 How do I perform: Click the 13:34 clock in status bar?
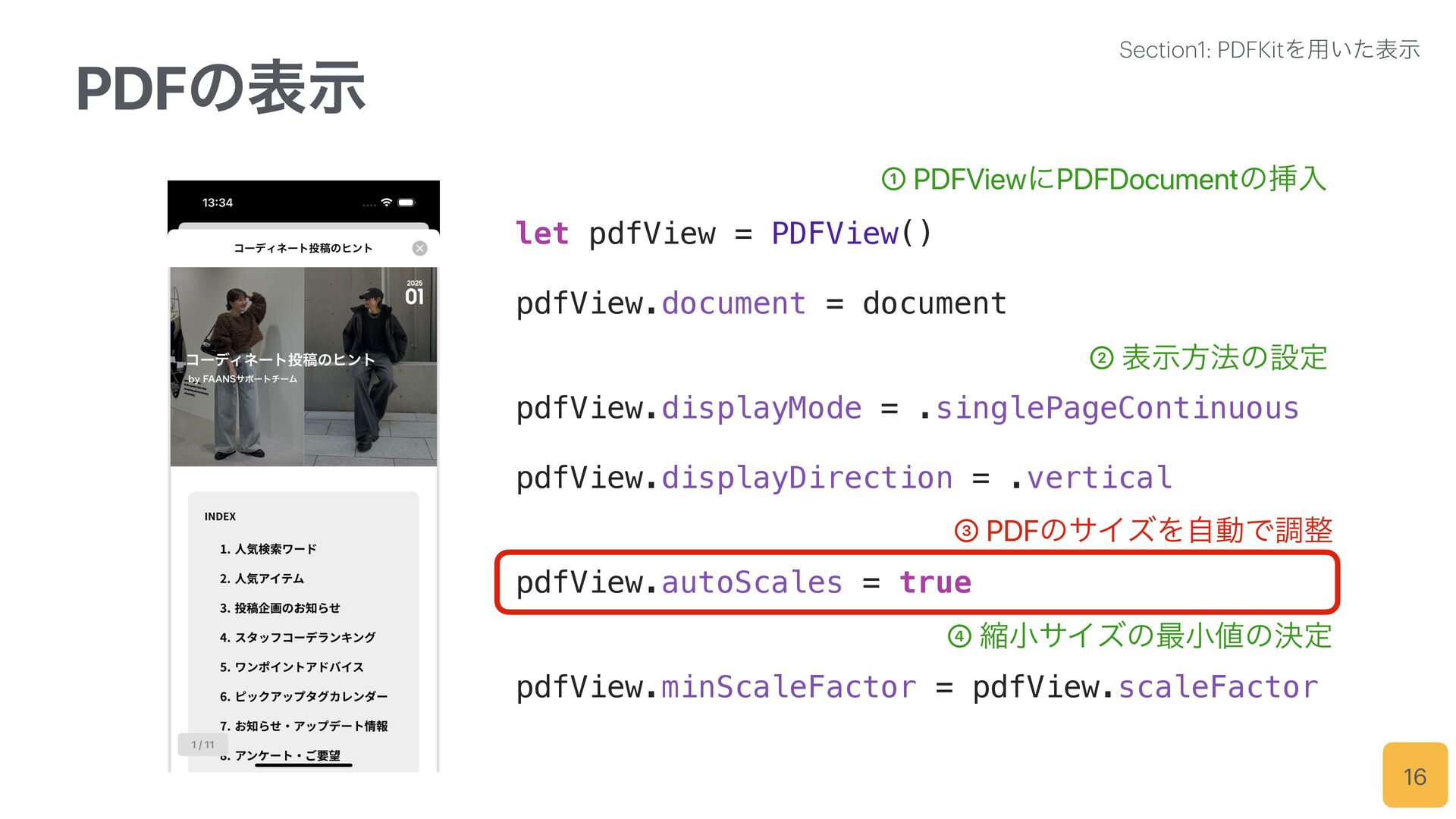(218, 202)
